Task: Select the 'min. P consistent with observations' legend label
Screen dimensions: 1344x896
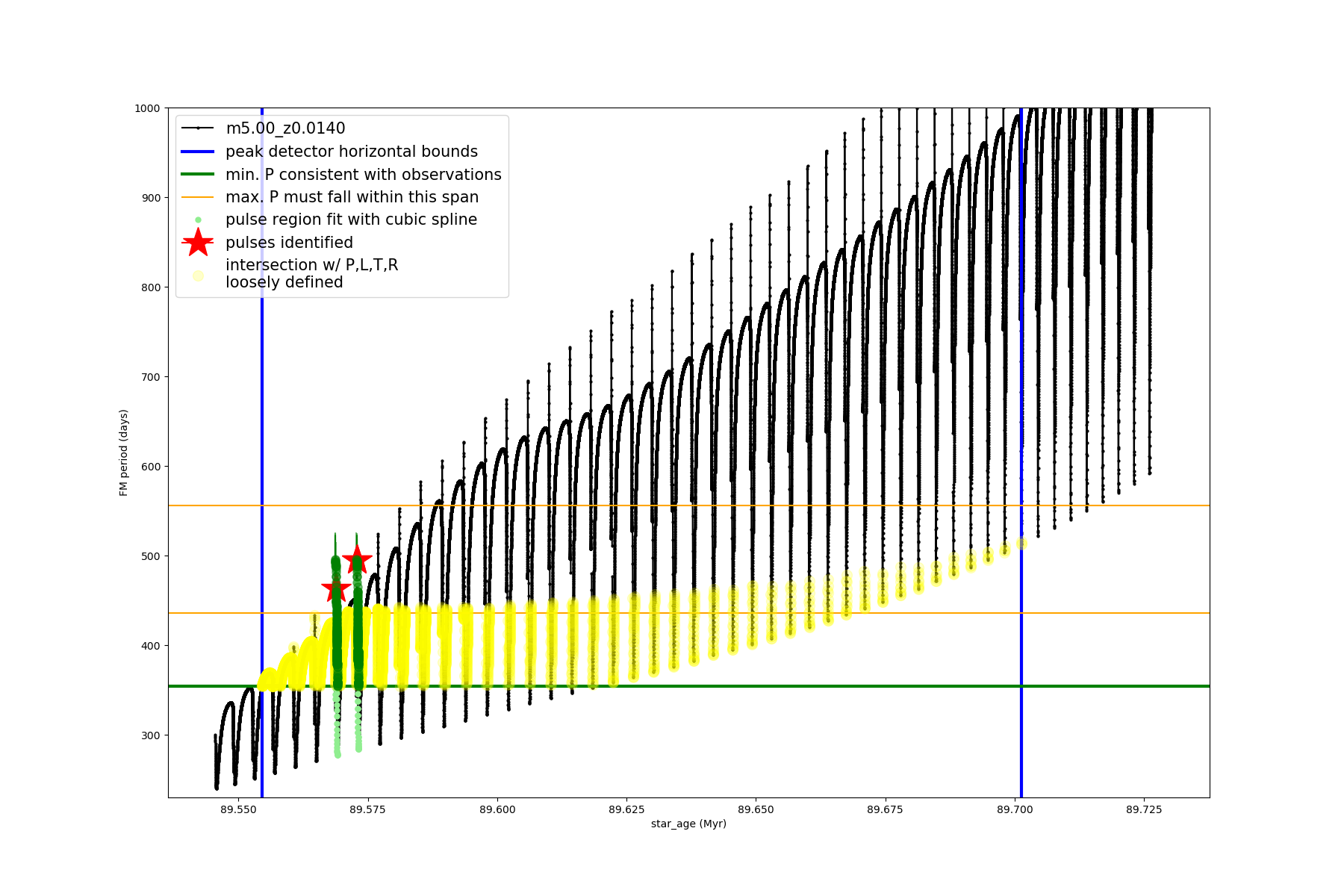Action: [x=364, y=175]
